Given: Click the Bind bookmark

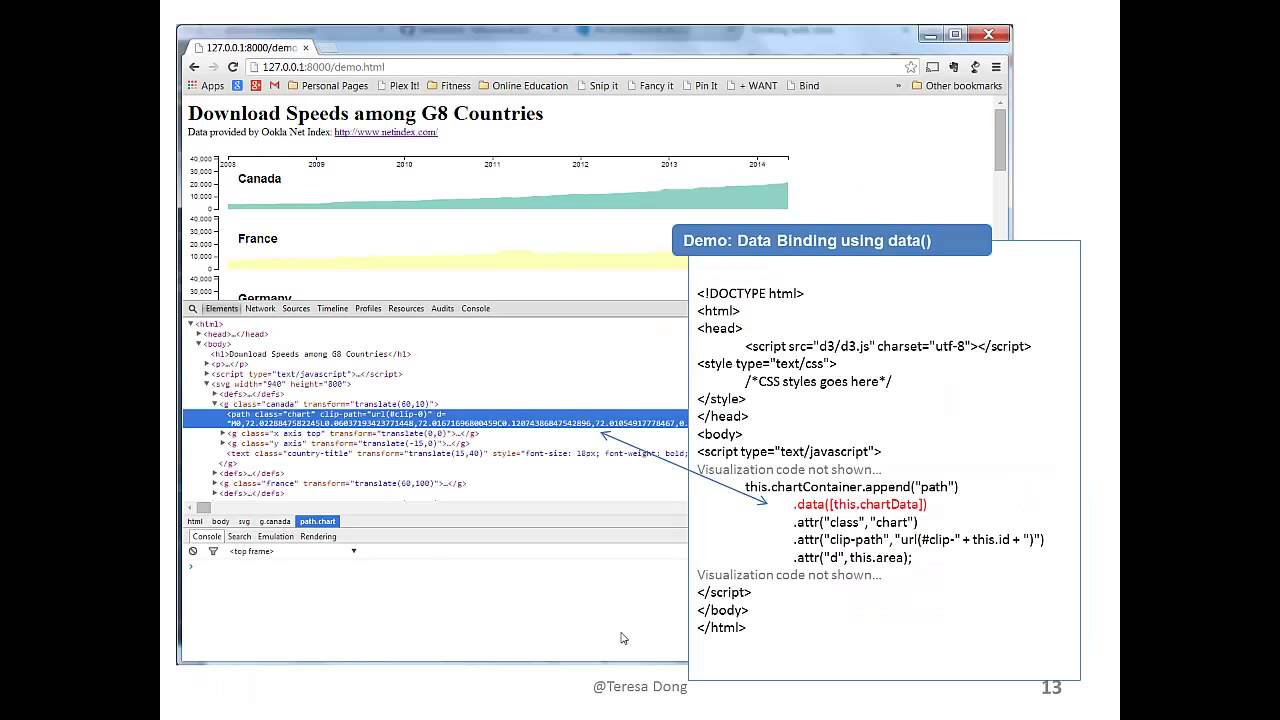Looking at the screenshot, I should pos(803,86).
